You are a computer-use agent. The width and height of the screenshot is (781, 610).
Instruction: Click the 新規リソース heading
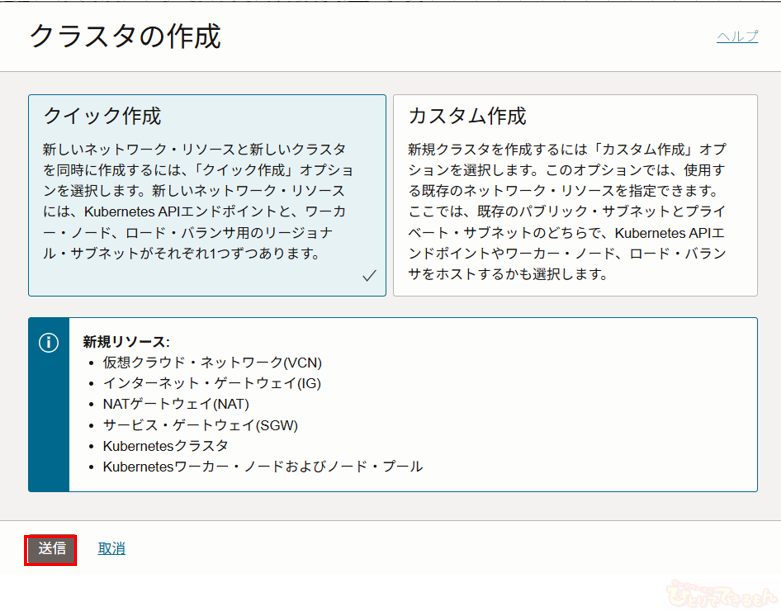pos(126,341)
